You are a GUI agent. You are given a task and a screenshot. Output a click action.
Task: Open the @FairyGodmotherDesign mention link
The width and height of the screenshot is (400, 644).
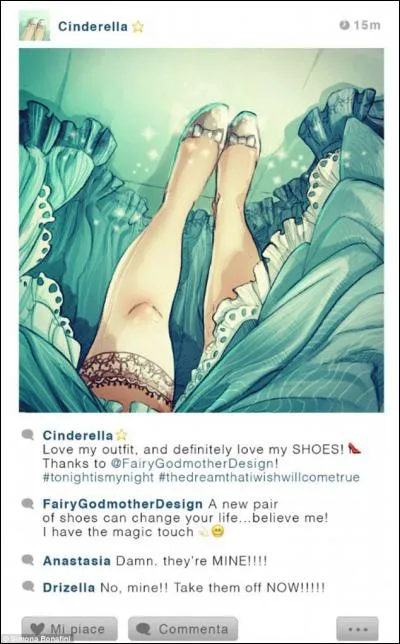click(x=193, y=463)
